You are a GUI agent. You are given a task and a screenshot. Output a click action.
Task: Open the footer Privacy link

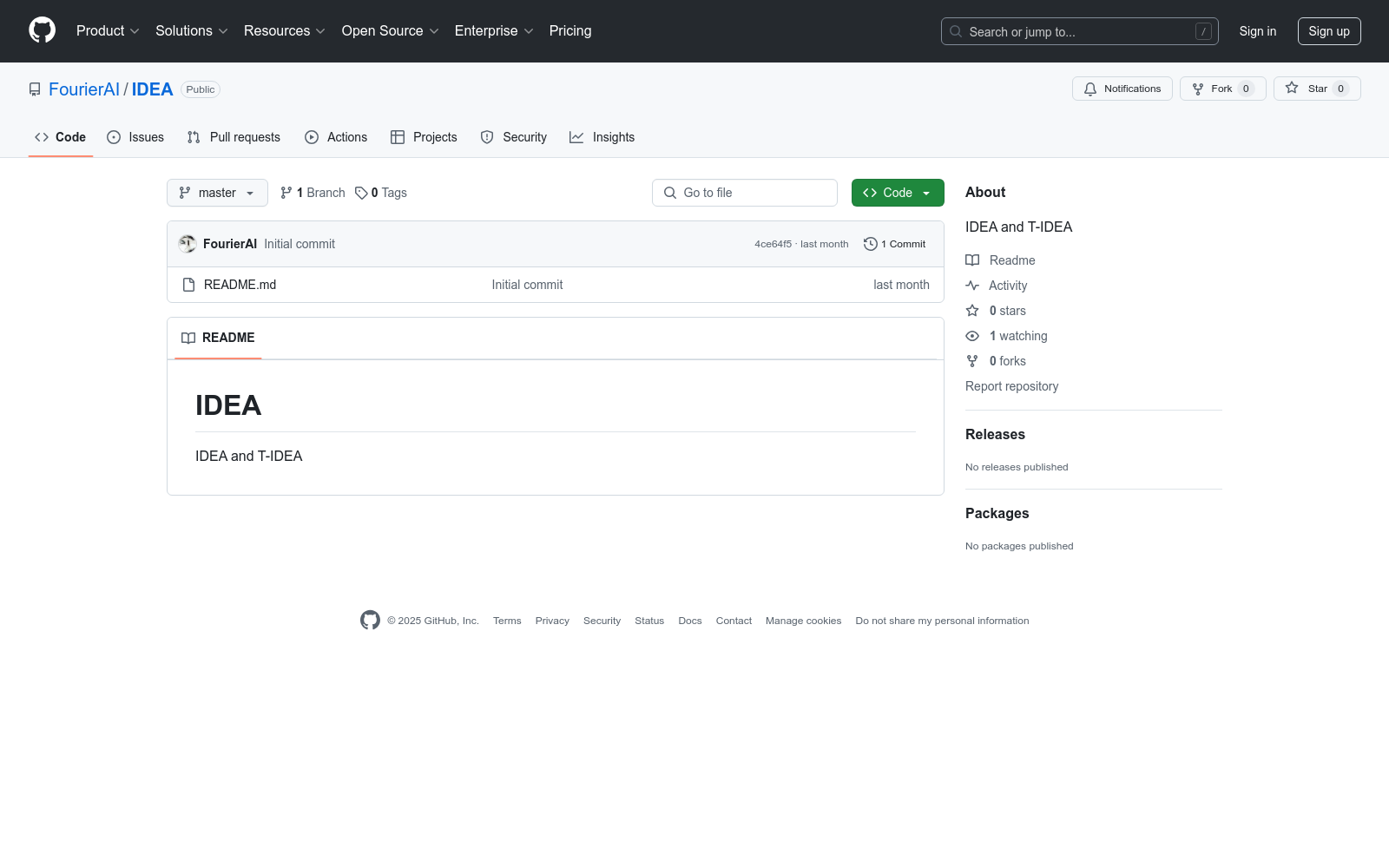(x=552, y=621)
